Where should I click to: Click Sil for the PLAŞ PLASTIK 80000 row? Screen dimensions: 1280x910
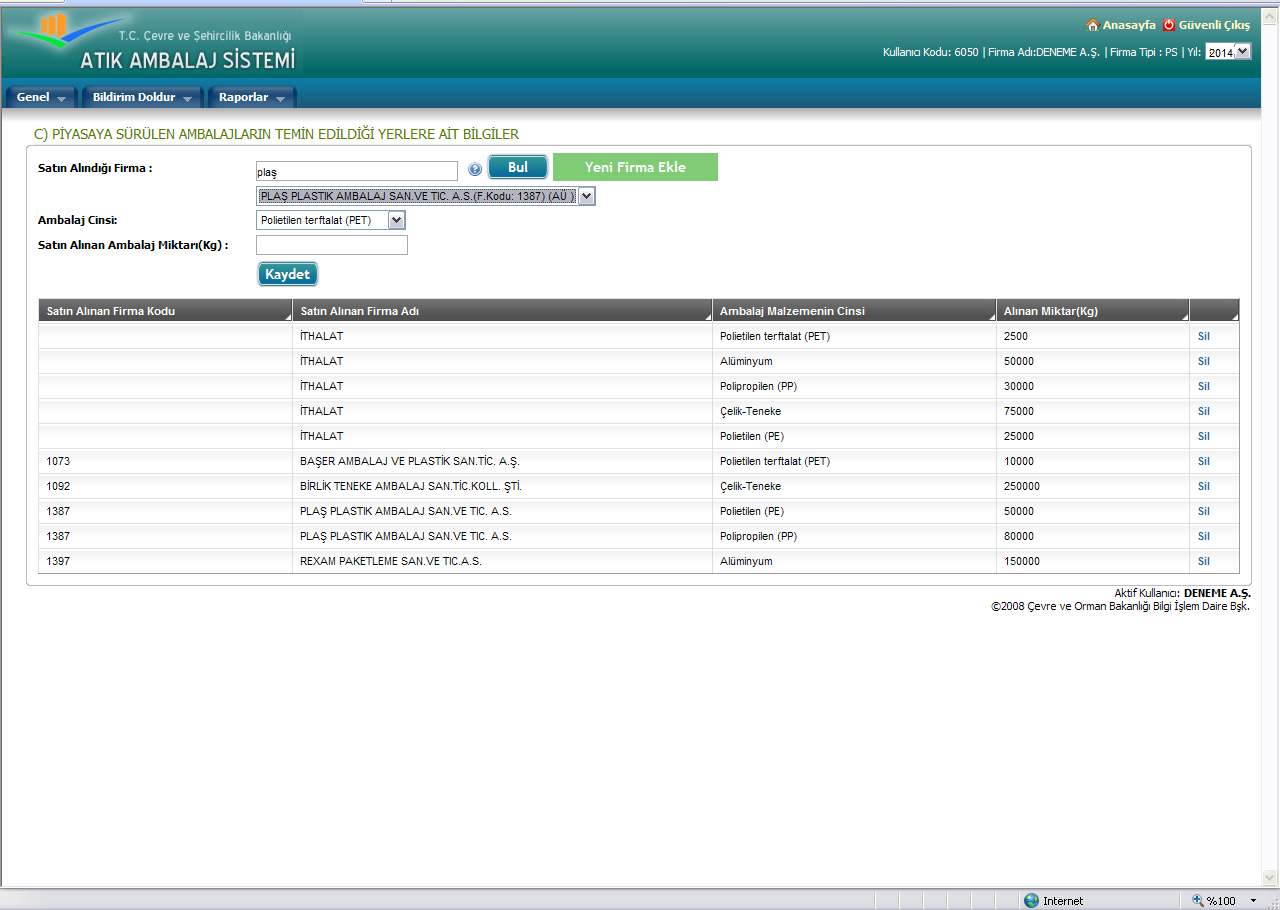click(1204, 536)
